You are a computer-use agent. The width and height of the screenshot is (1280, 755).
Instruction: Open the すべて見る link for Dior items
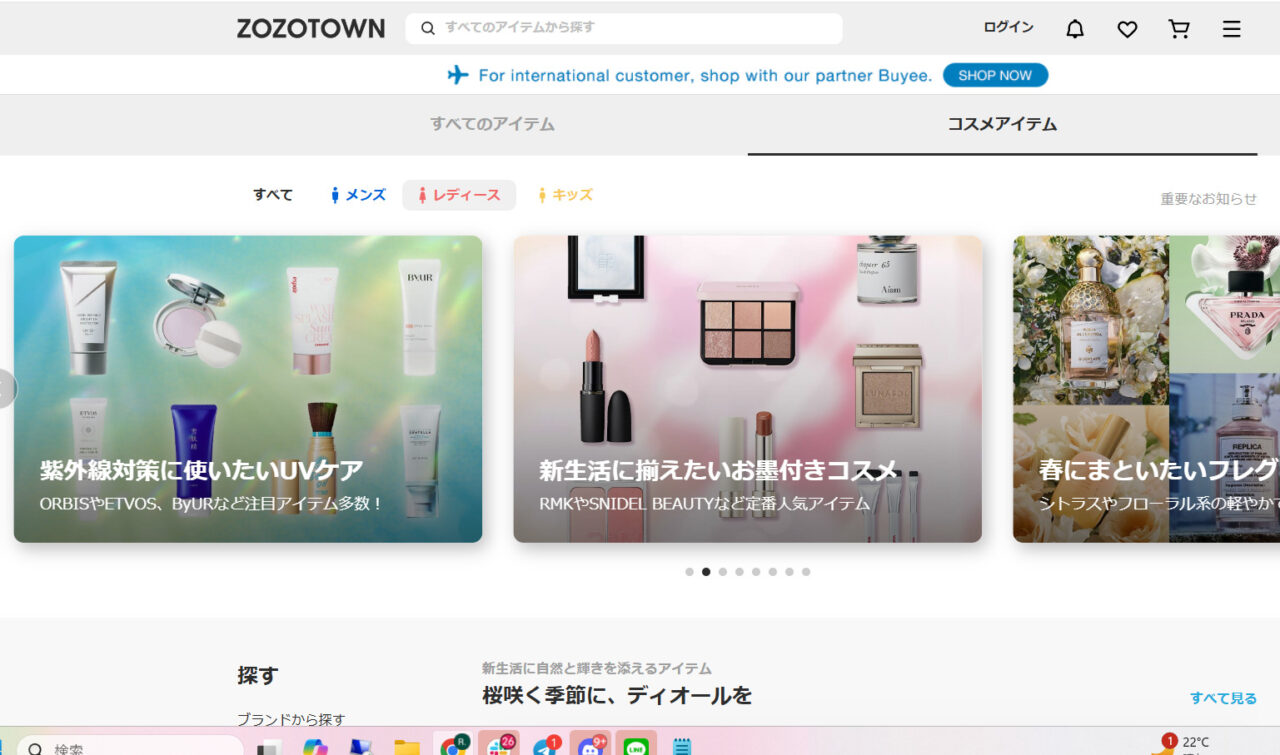[x=1223, y=697]
